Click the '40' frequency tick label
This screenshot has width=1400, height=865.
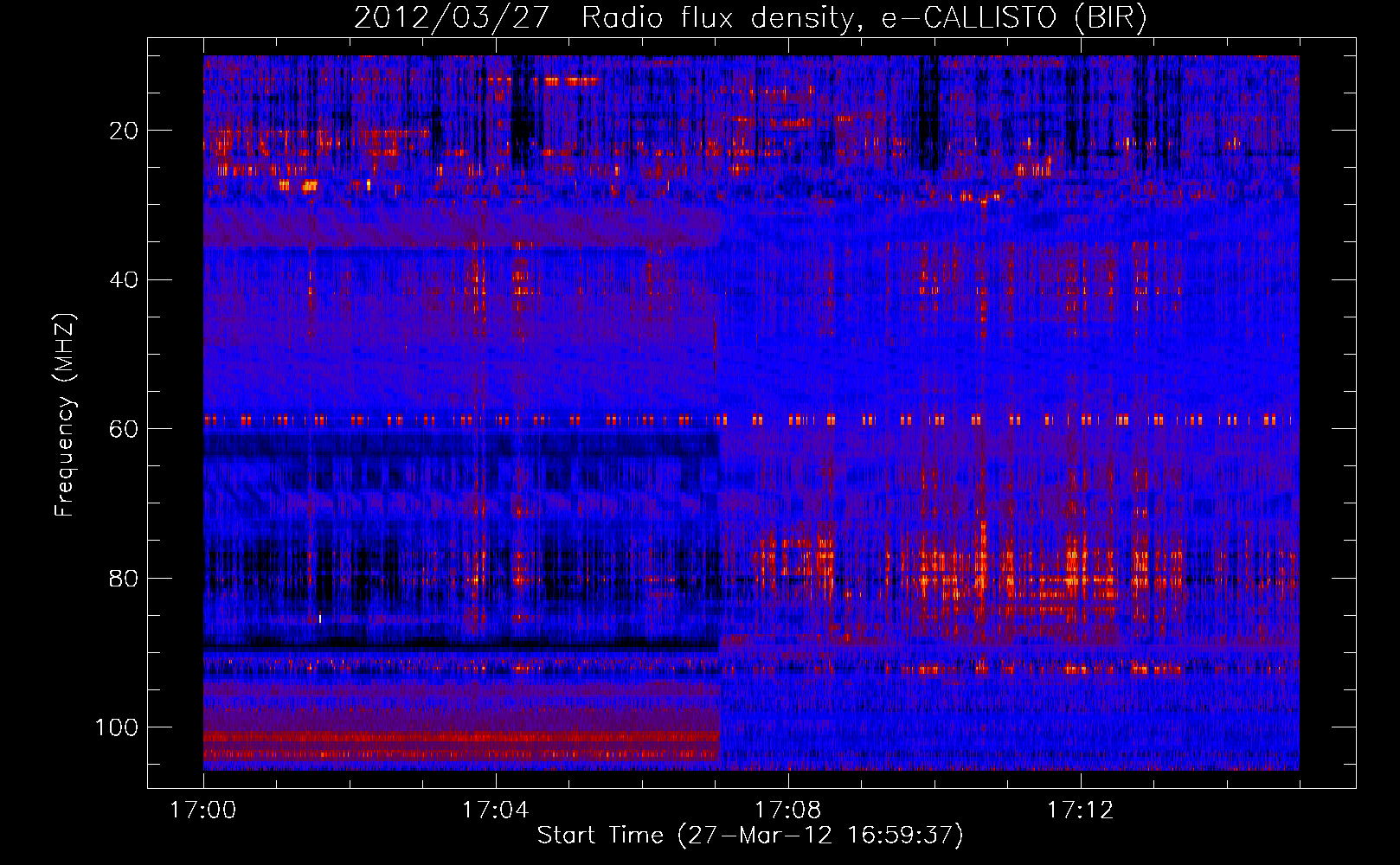point(124,279)
